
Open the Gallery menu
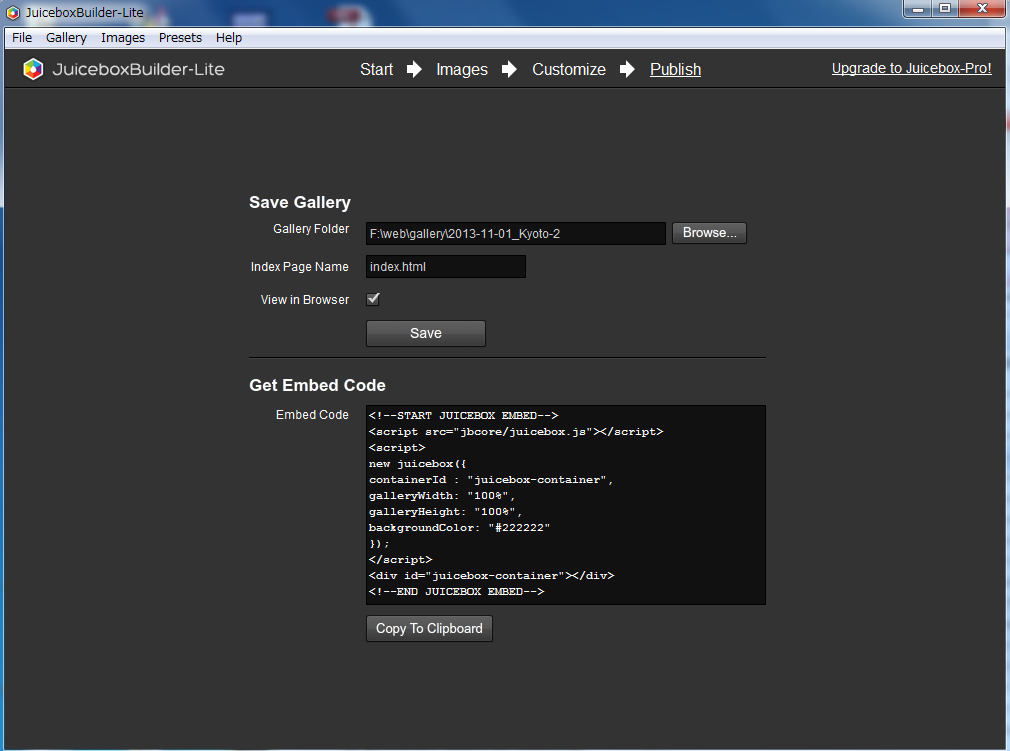tap(66, 38)
